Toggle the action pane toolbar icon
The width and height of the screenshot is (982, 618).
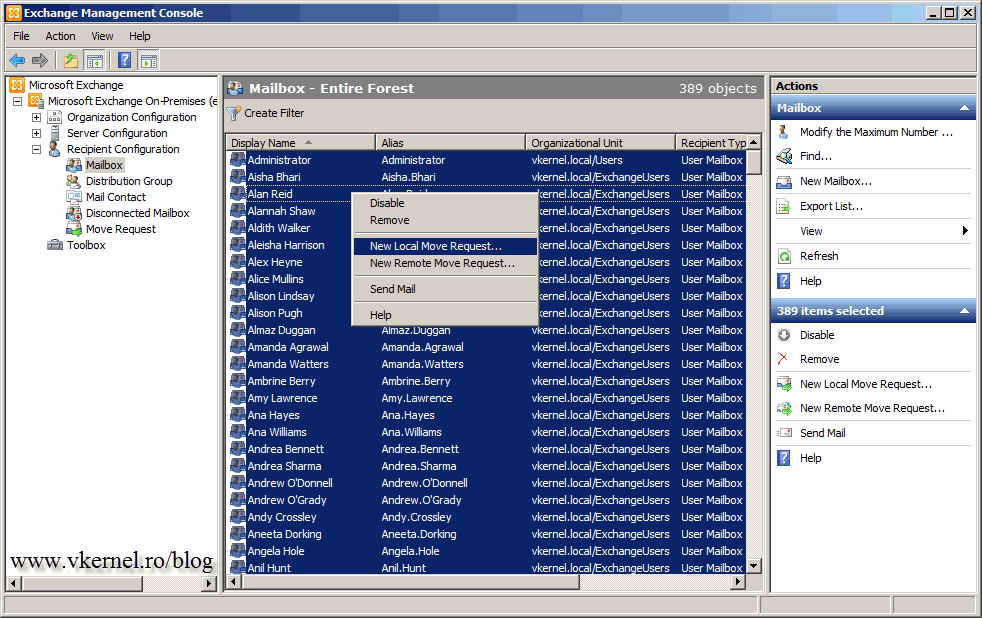(x=149, y=61)
